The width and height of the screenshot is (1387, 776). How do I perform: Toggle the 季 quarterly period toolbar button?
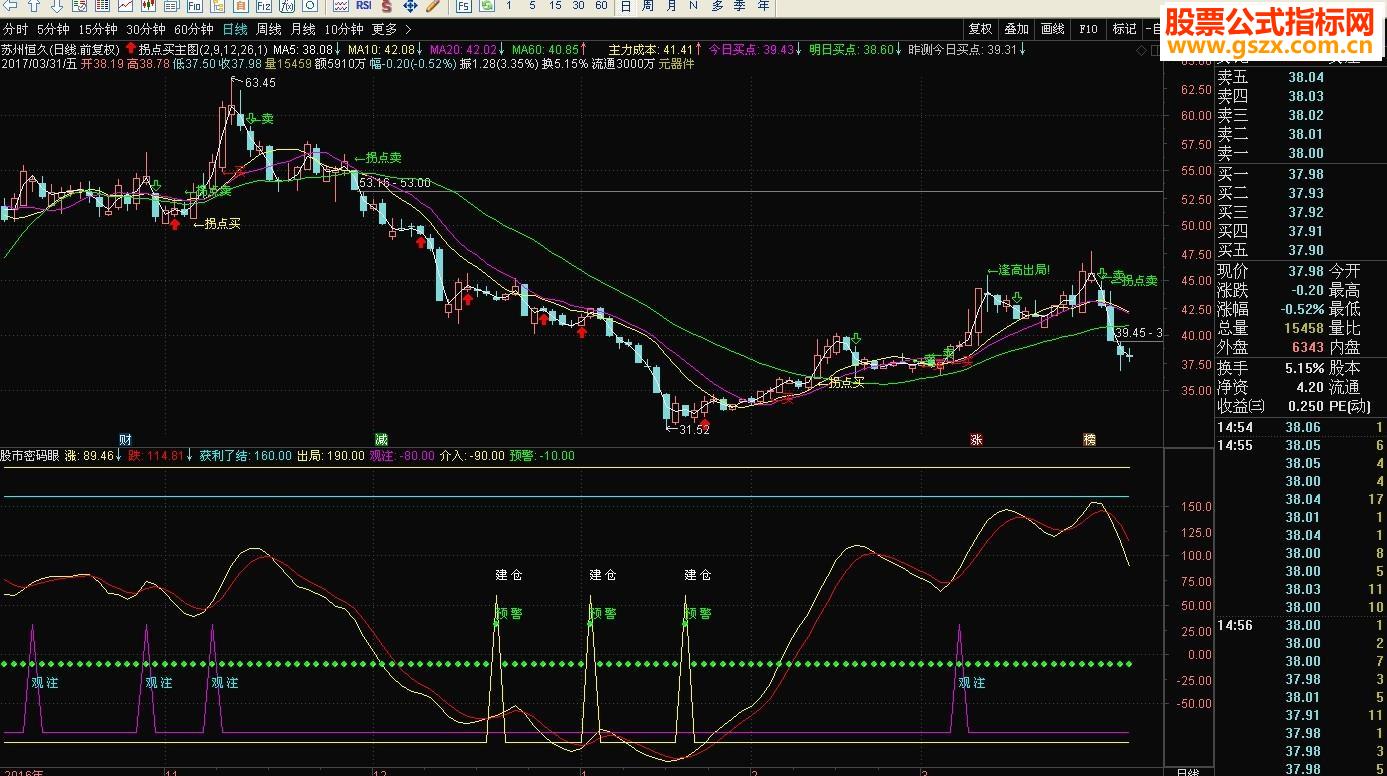click(x=740, y=6)
